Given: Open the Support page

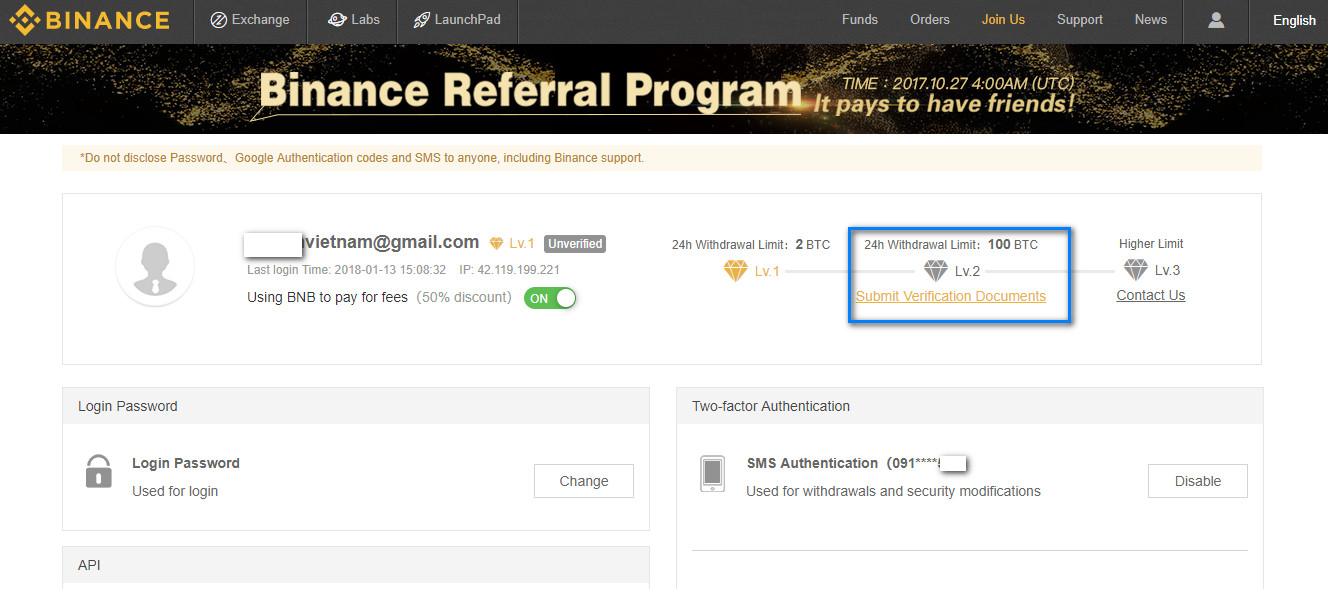Looking at the screenshot, I should (1080, 20).
